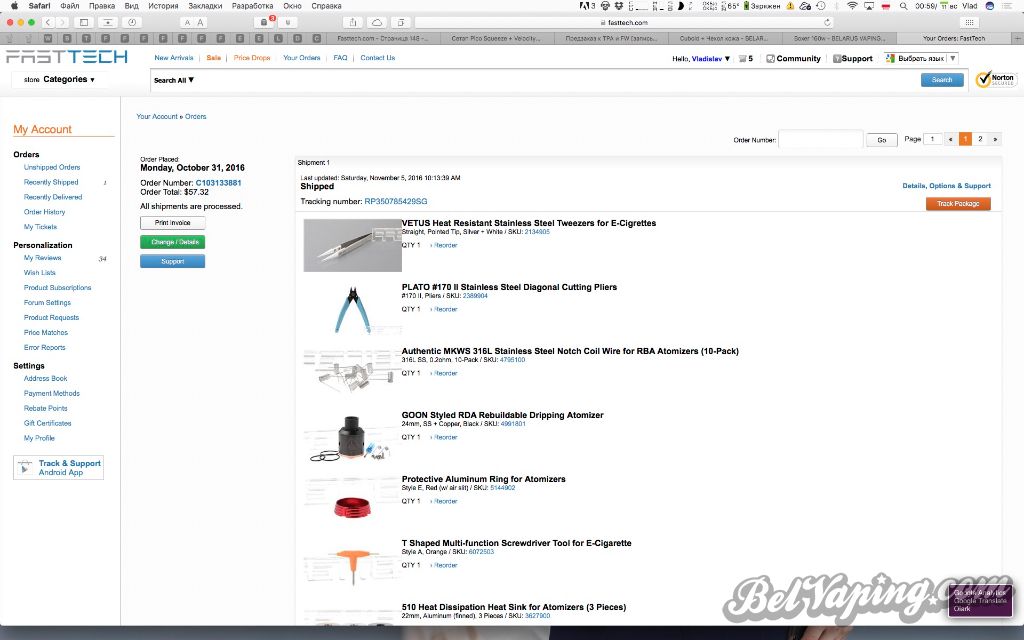This screenshot has height=640, width=1024.
Task: Open the iCloud tabs button
Action: click(x=377, y=22)
